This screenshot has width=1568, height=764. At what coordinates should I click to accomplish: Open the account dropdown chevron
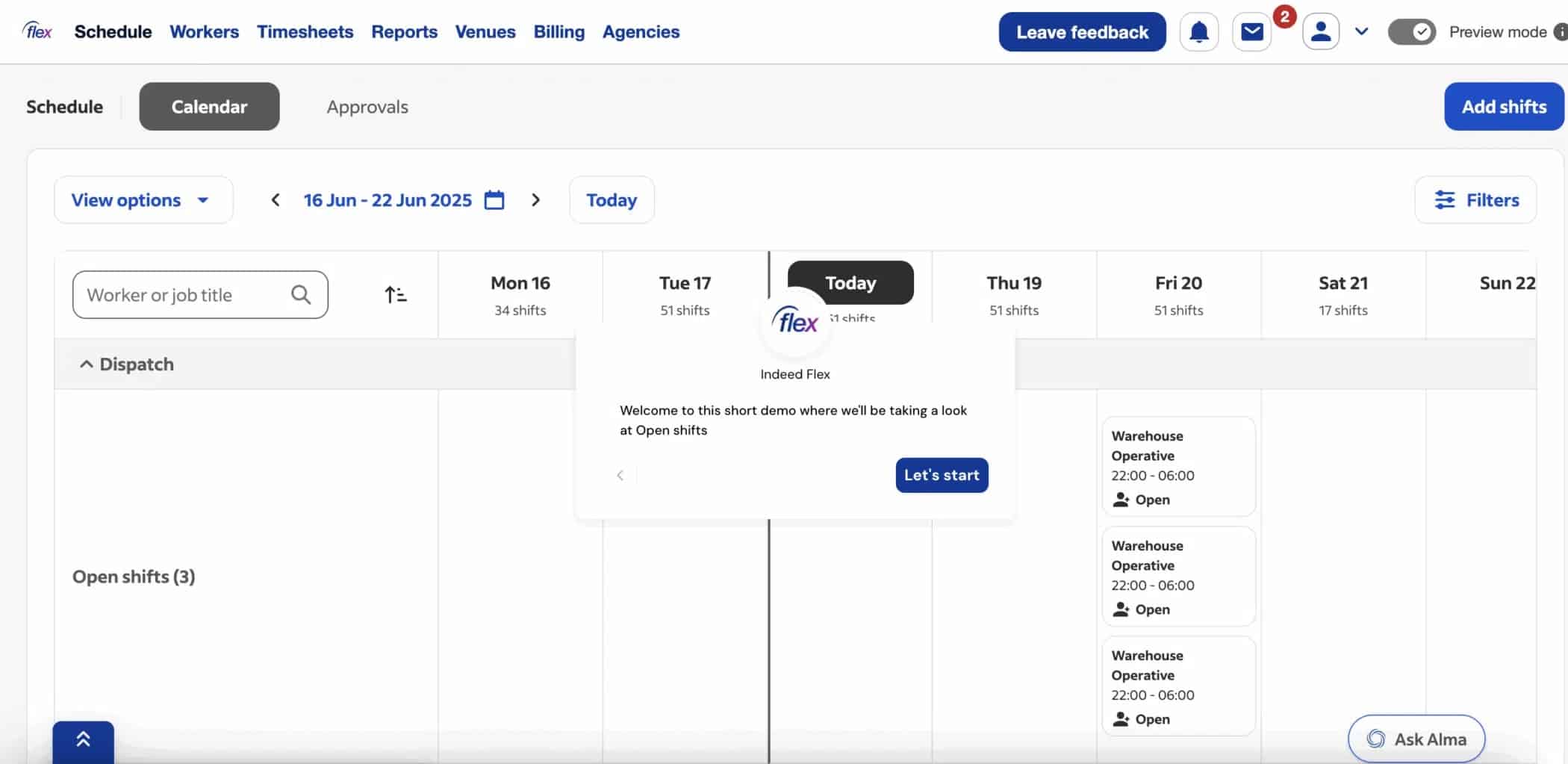(1361, 32)
